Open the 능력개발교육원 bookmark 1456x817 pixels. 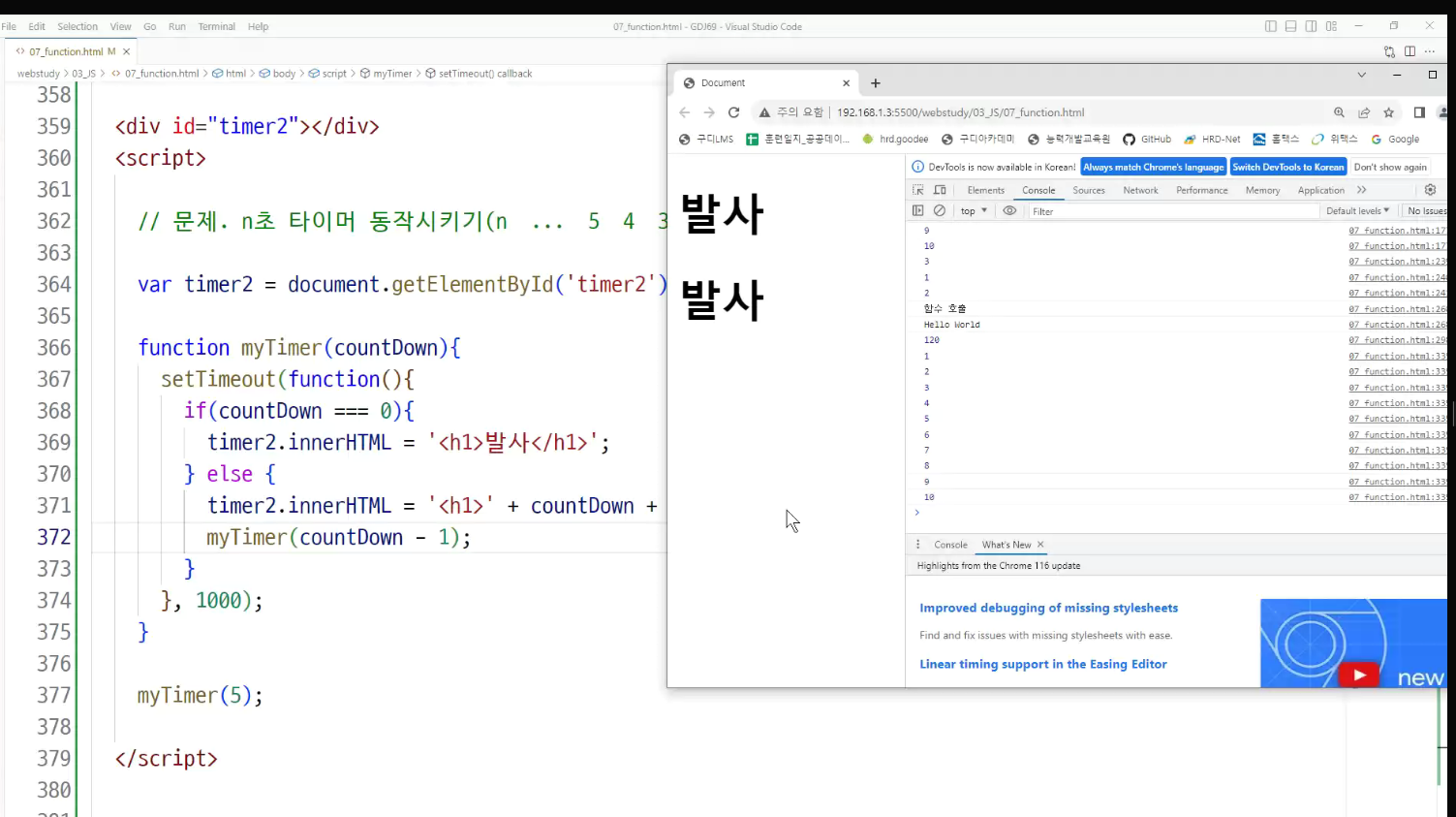pos(1069,140)
